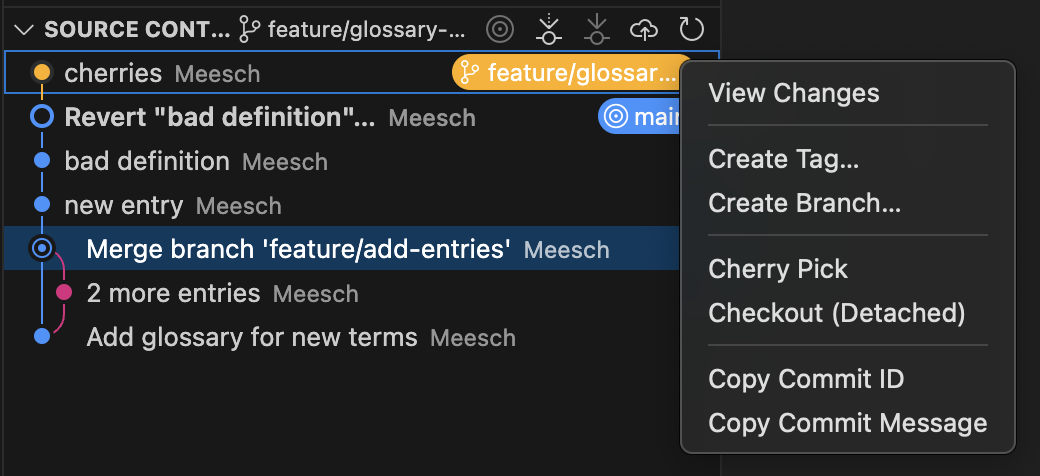Screen dimensions: 1040x476
Task: Click the feature/glossary branch picker in header
Action: click(352, 30)
